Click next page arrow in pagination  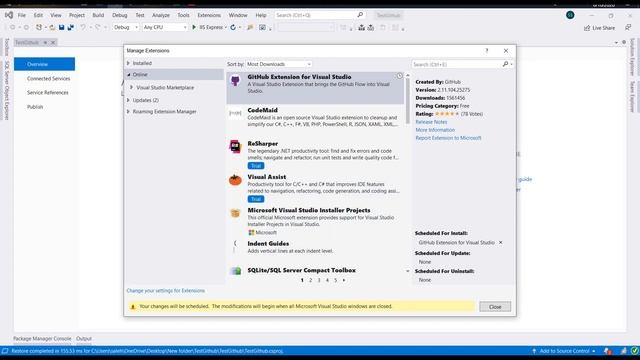click(344, 280)
